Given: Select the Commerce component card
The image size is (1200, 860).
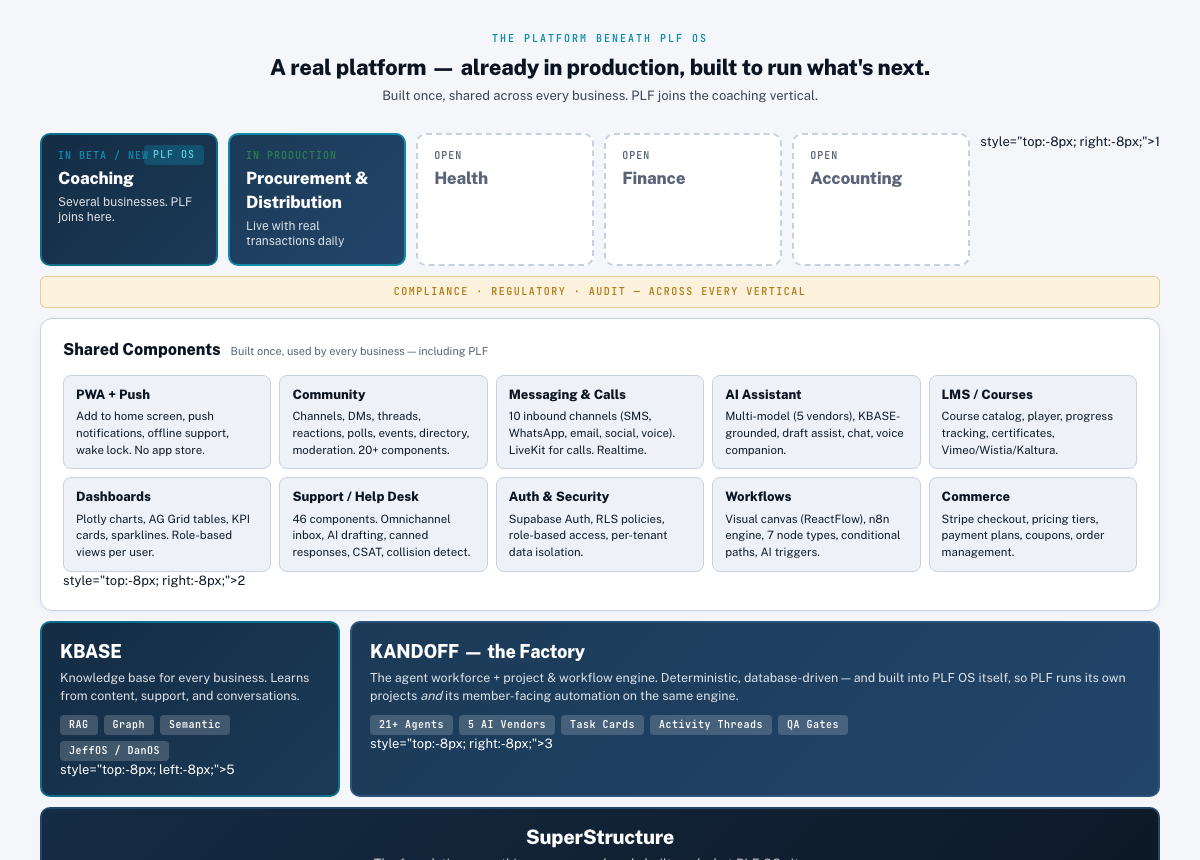Looking at the screenshot, I should [1033, 525].
